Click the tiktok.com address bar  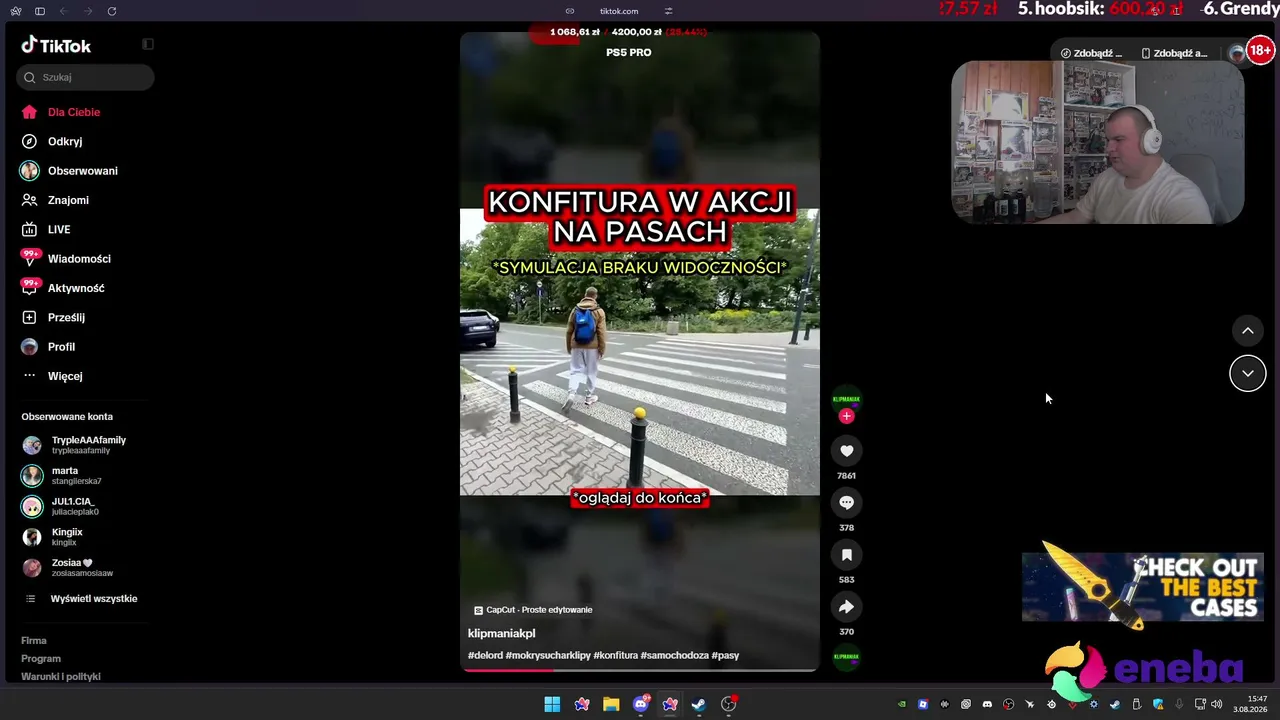pos(619,11)
